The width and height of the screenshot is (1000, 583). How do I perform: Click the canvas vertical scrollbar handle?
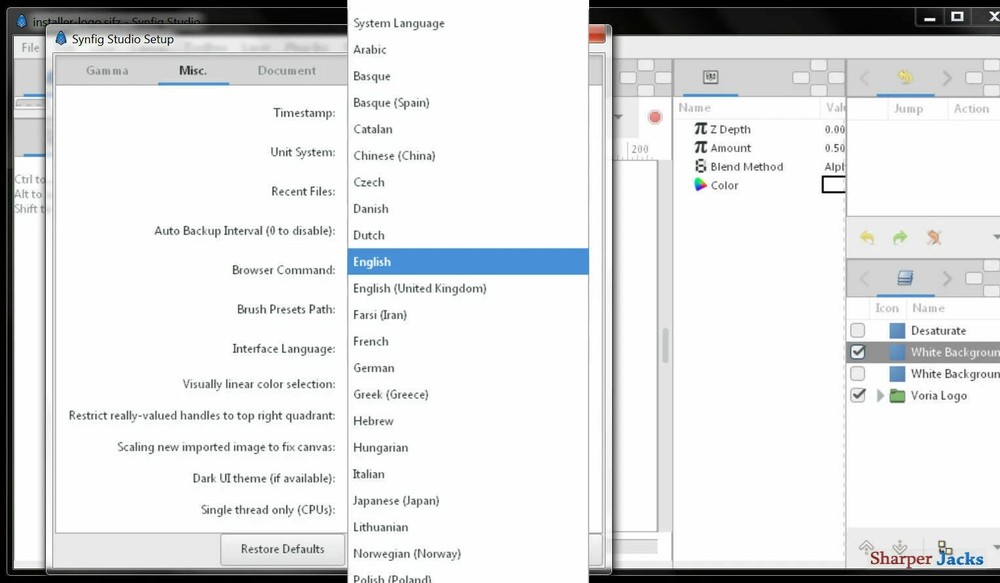(x=665, y=345)
